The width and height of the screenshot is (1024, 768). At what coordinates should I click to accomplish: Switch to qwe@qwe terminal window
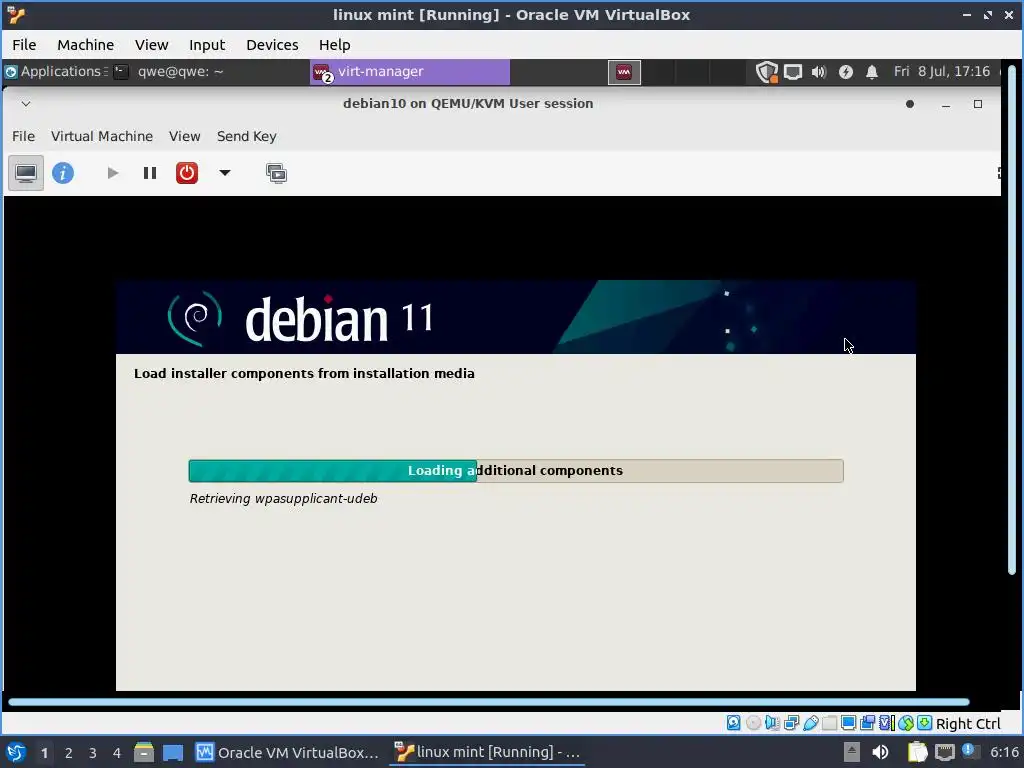168,72
